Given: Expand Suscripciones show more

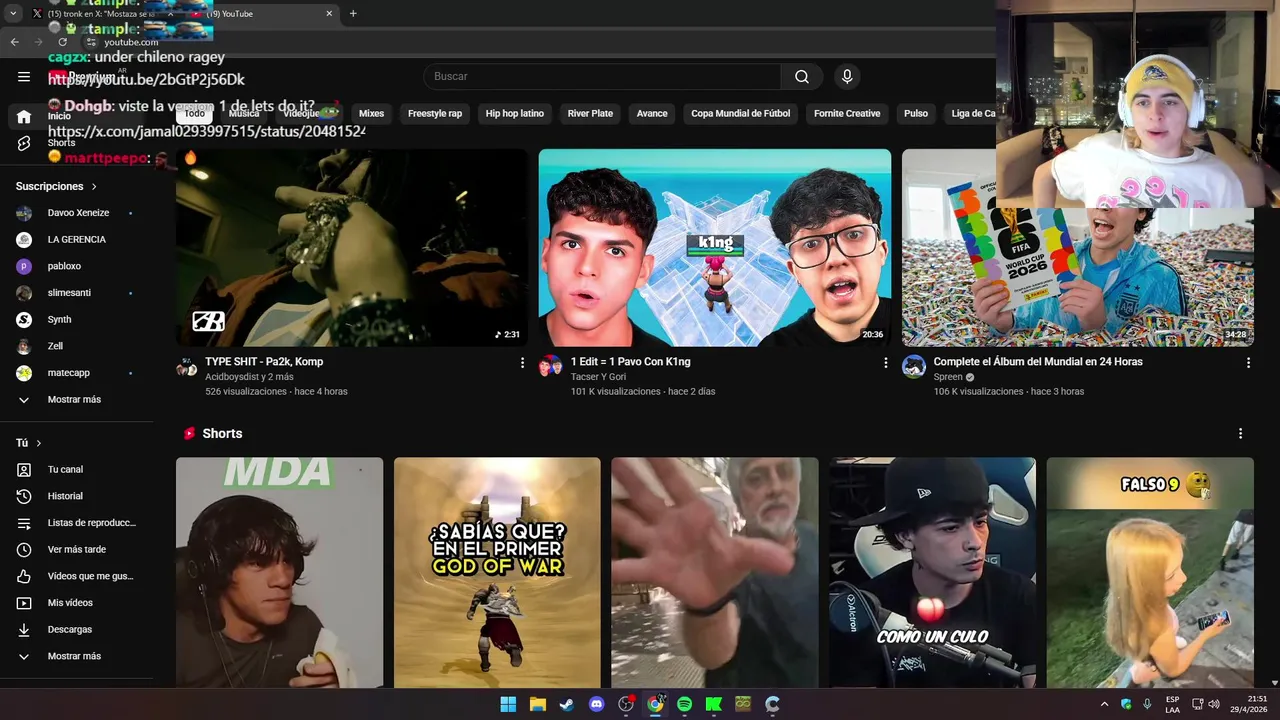Looking at the screenshot, I should pyautogui.click(x=75, y=399).
